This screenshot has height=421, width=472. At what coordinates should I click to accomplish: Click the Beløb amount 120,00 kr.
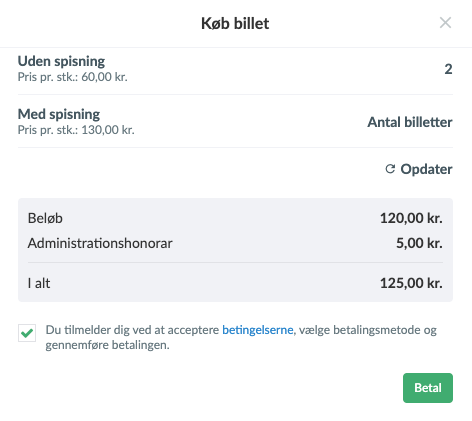click(x=411, y=218)
